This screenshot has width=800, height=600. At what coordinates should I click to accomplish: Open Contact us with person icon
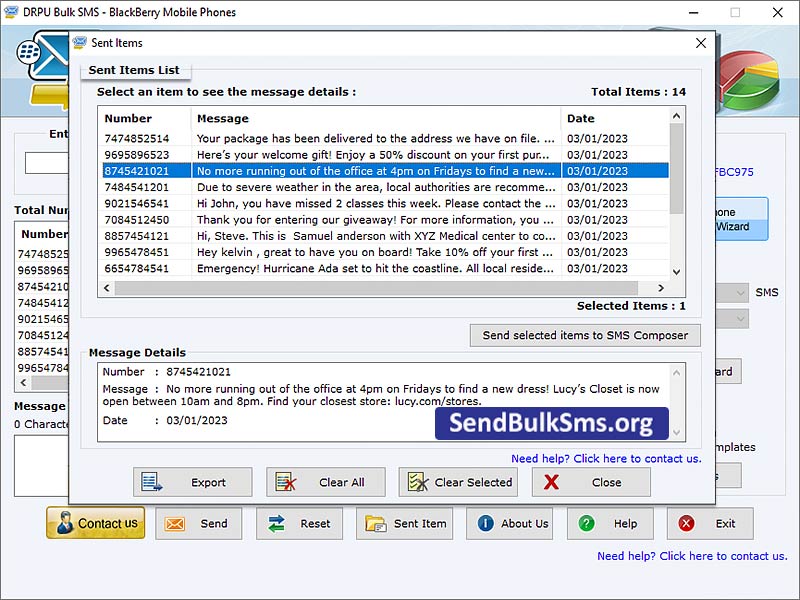(x=62, y=523)
